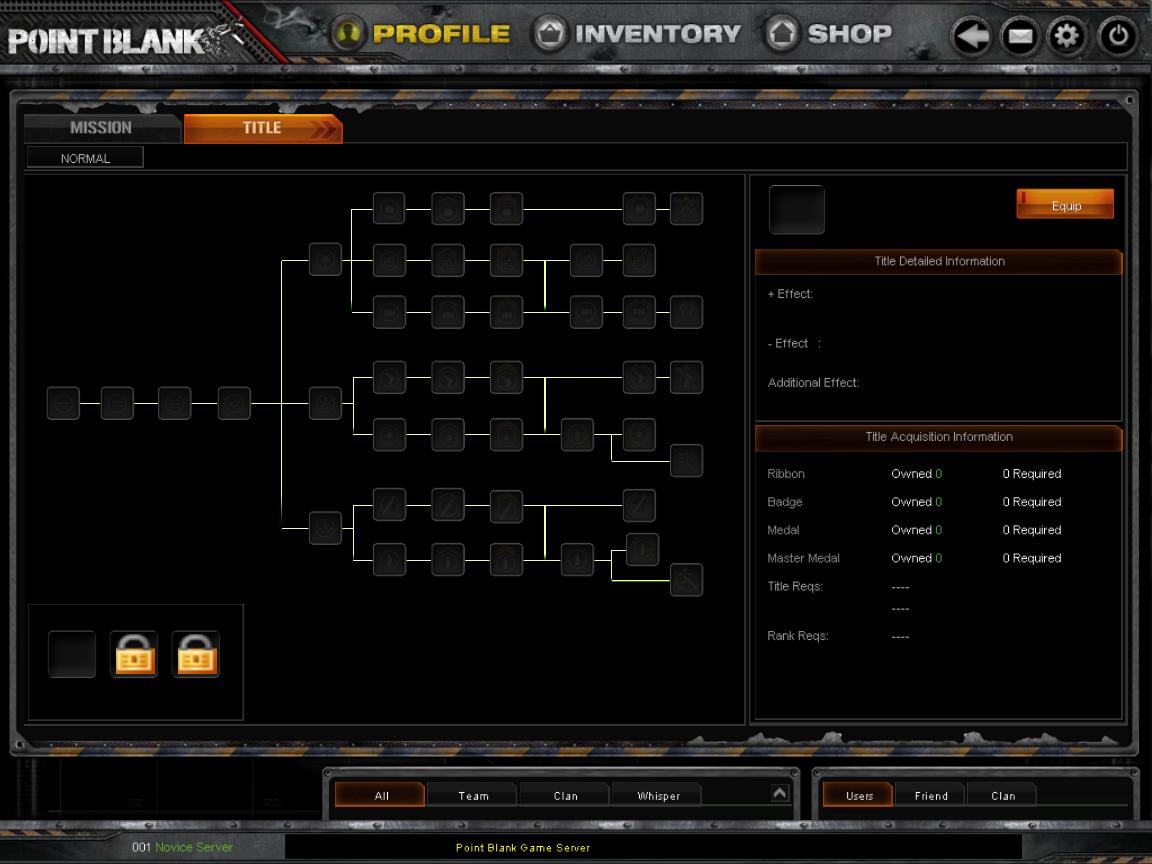
Task: Click the rightmost padlock title slot
Action: [196, 654]
